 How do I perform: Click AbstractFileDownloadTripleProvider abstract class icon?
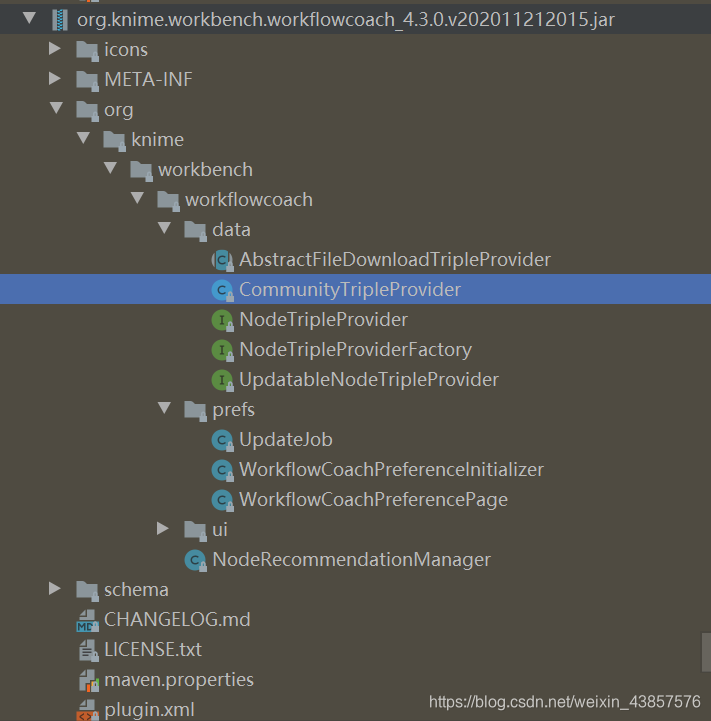coord(223,261)
